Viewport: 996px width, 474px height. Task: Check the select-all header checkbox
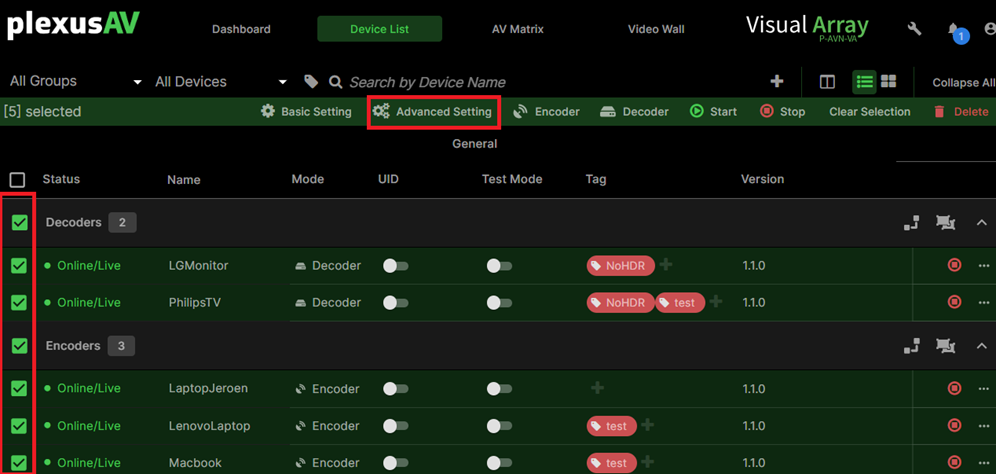pyautogui.click(x=18, y=180)
